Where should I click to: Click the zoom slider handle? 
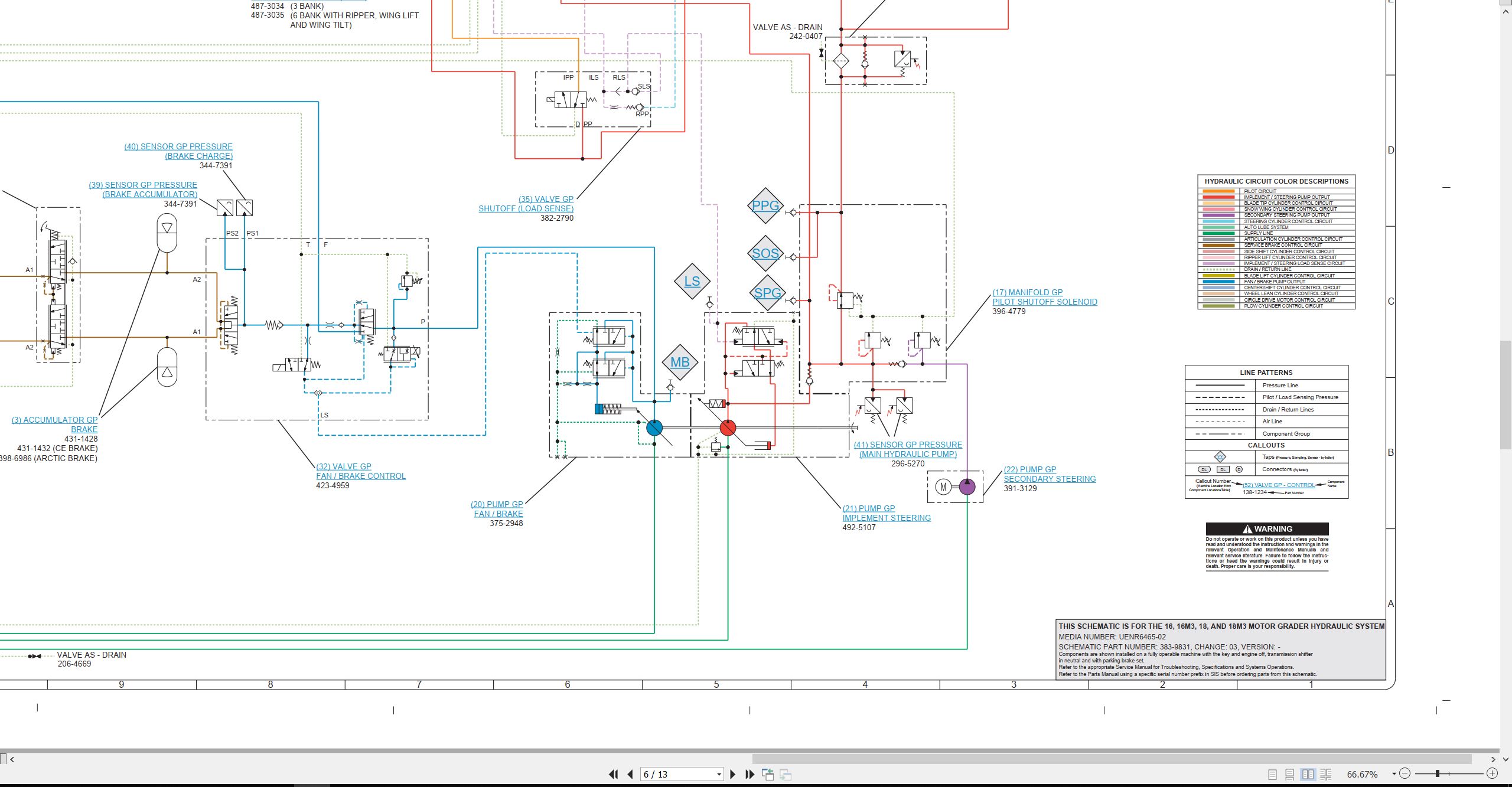tap(1438, 773)
